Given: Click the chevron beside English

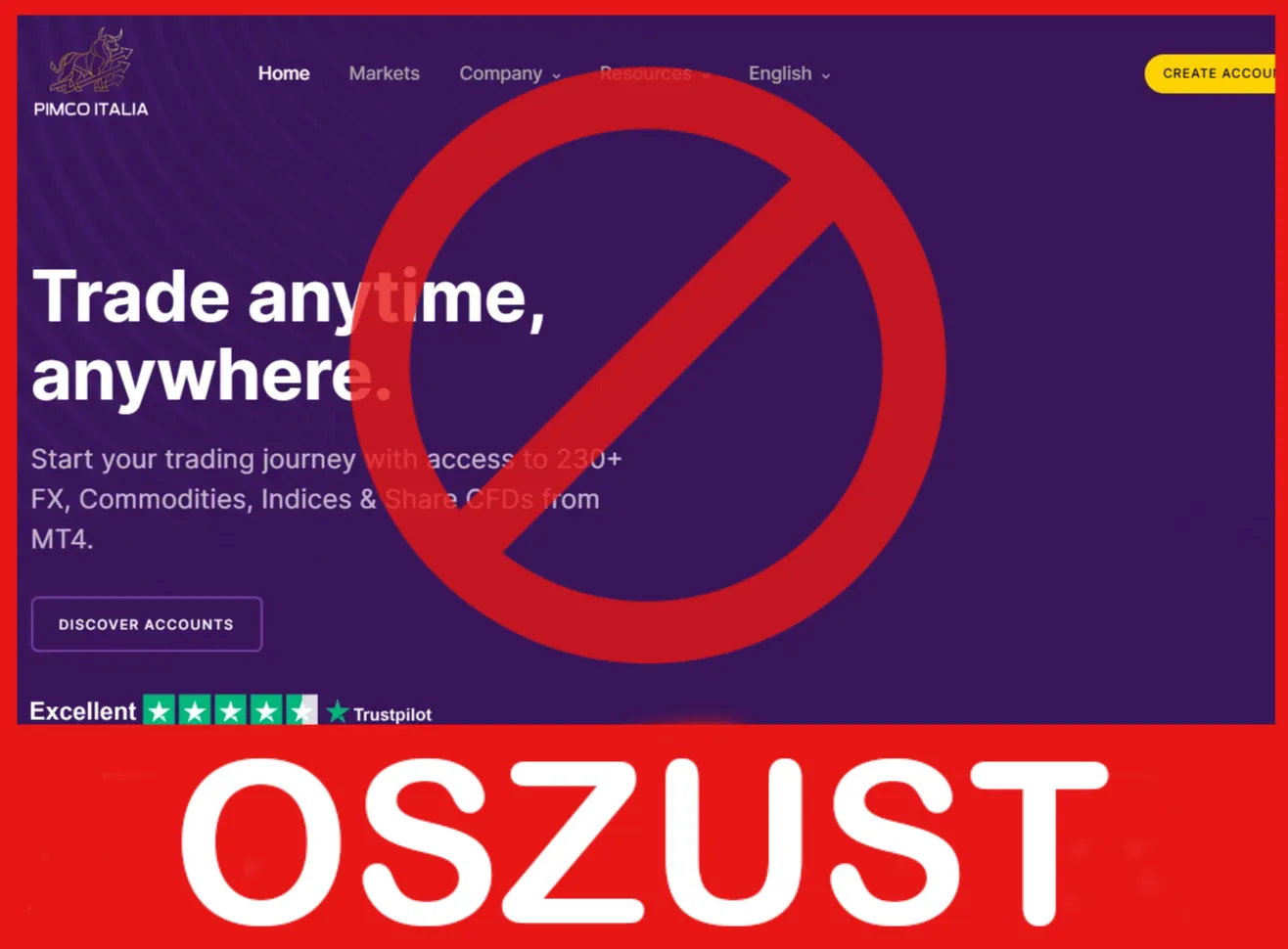Looking at the screenshot, I should point(825,75).
